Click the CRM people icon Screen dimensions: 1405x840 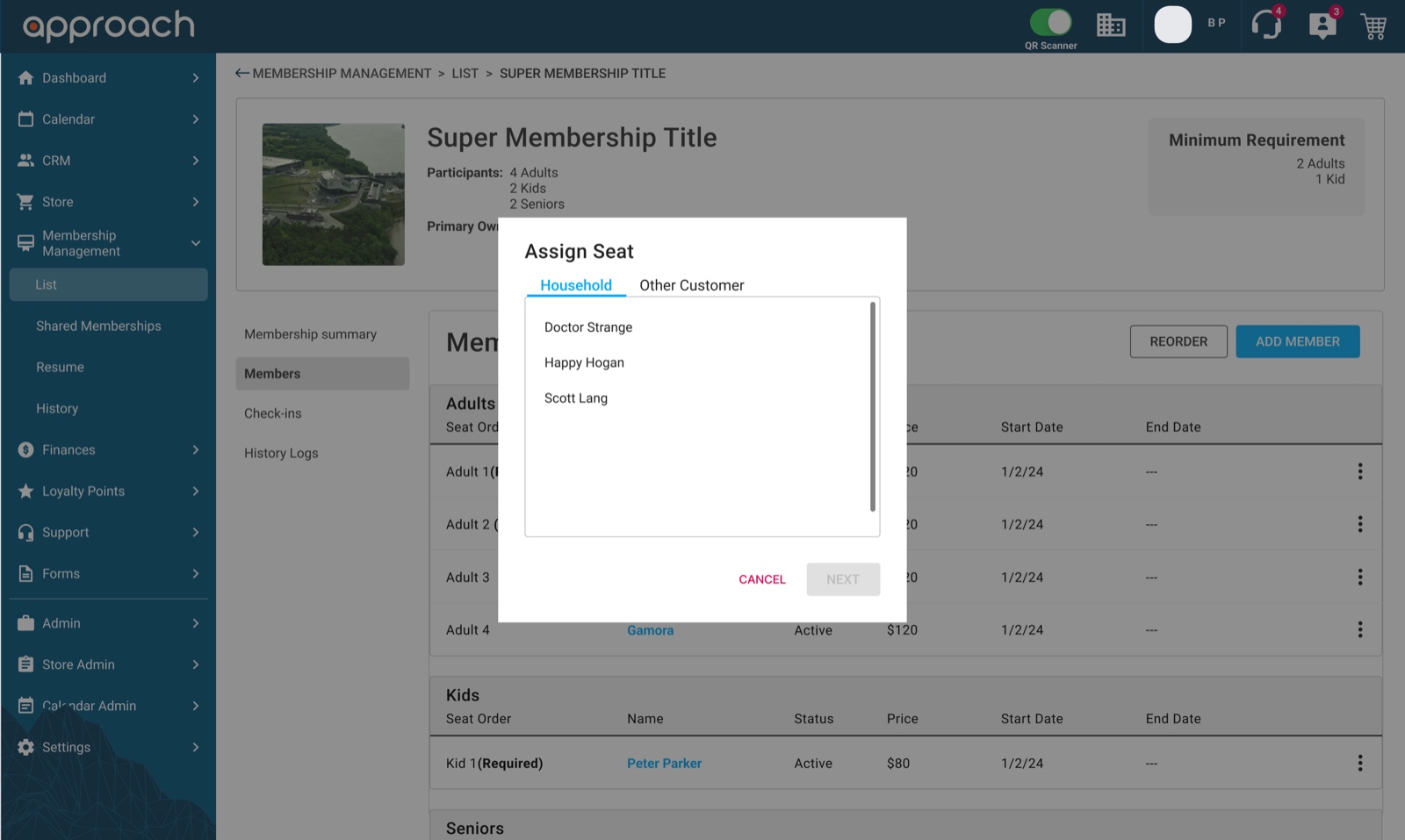pyautogui.click(x=25, y=160)
